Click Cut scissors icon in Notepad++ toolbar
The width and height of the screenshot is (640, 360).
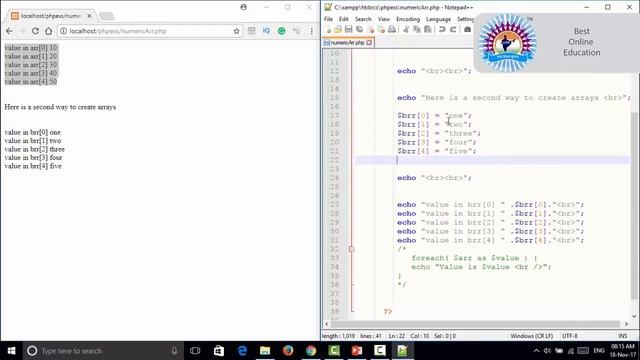(x=406, y=29)
